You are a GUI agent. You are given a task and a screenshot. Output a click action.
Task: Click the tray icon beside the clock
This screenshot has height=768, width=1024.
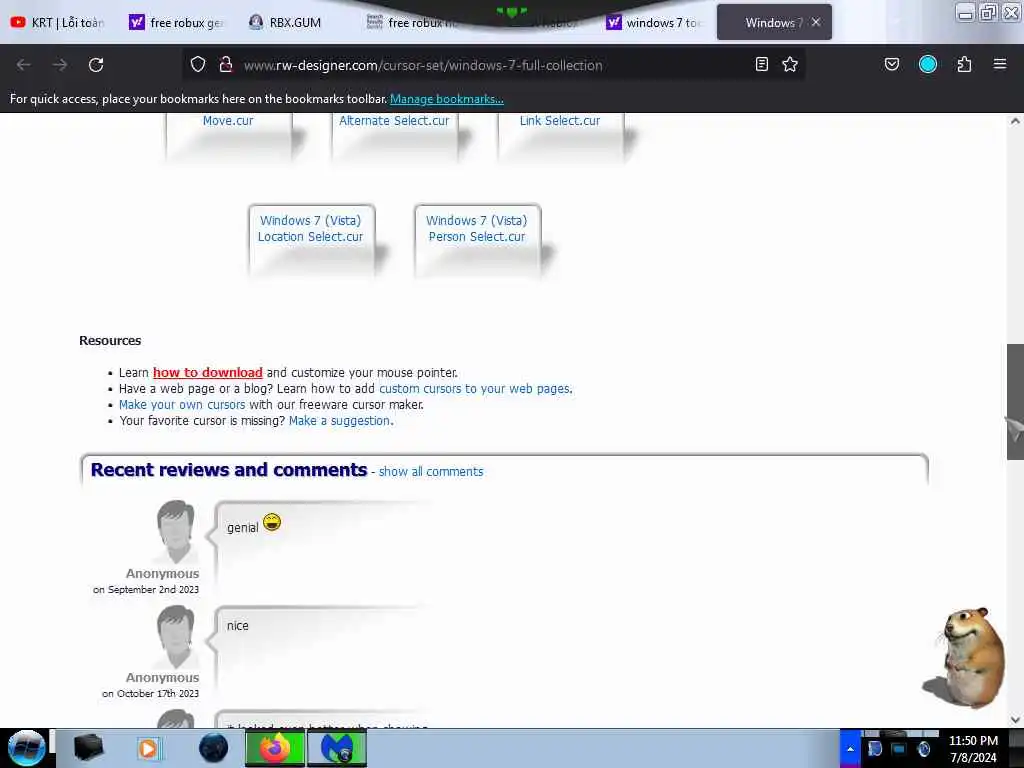coord(924,749)
